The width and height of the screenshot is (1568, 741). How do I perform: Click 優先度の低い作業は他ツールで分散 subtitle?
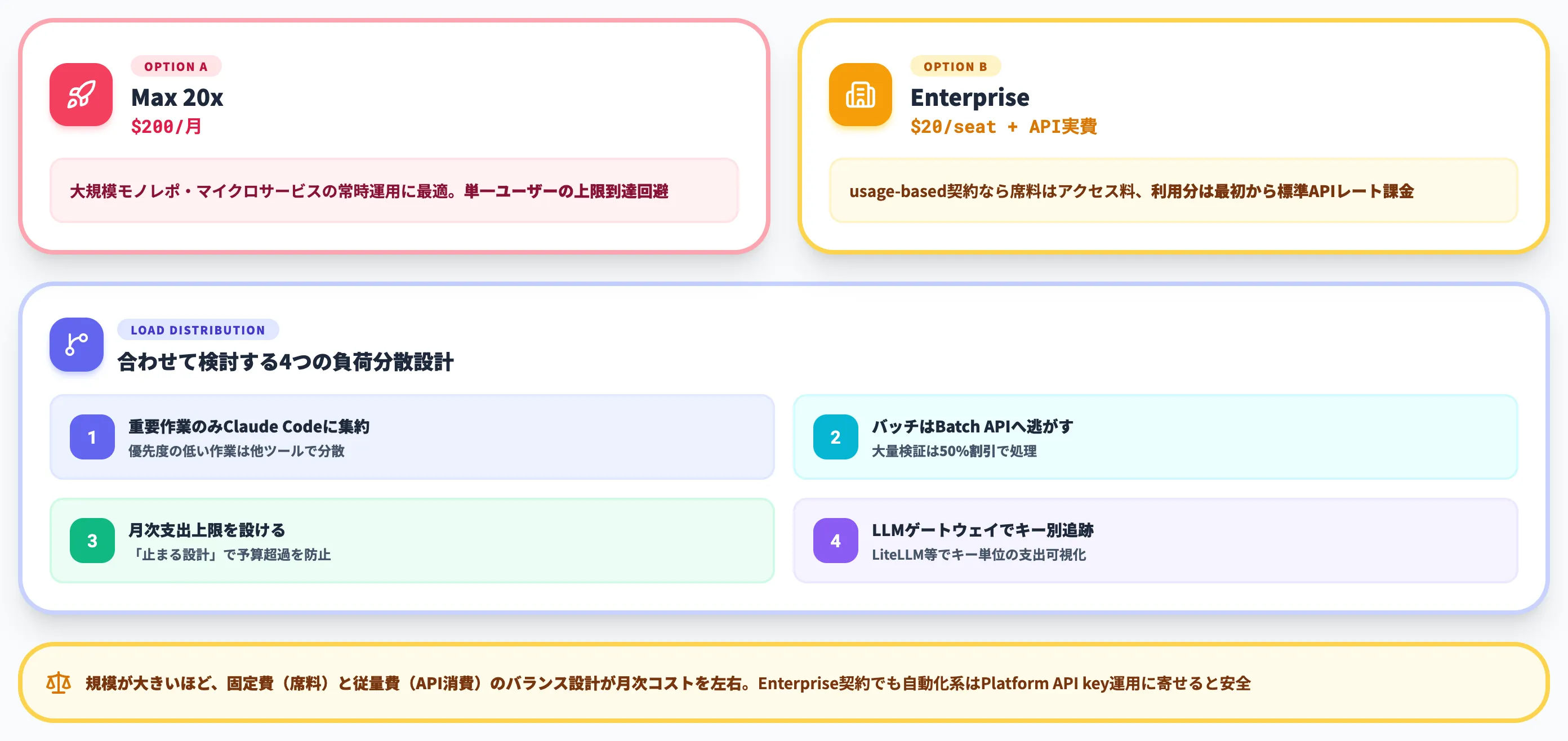tap(236, 451)
